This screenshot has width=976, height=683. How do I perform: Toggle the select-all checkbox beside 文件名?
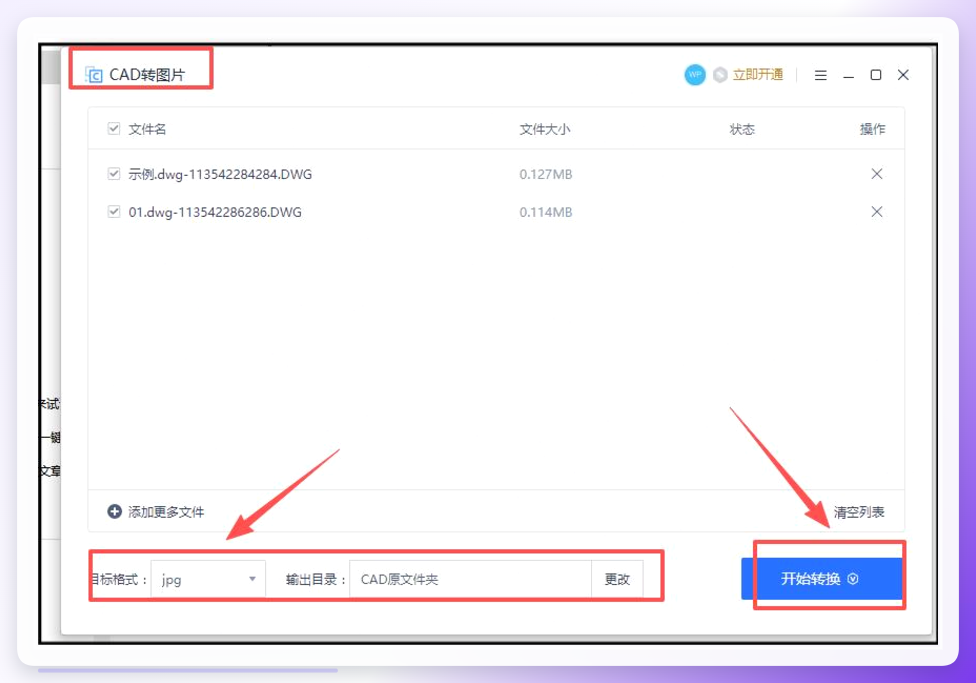pyautogui.click(x=114, y=129)
